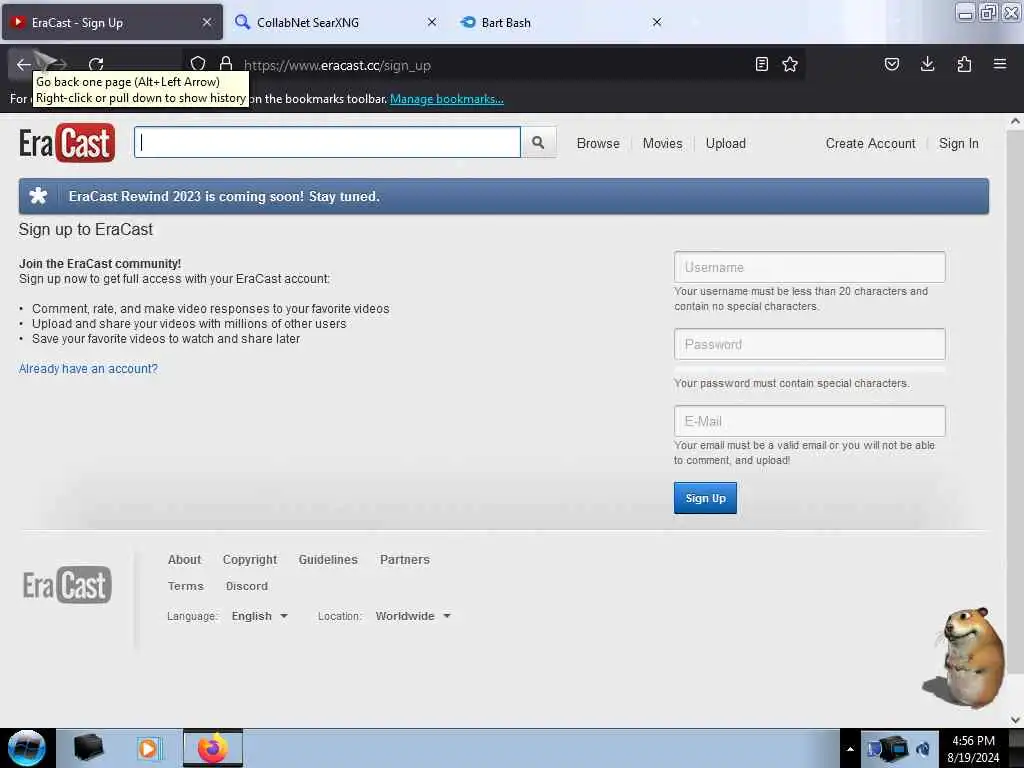Open the Windows Start orb
The height and width of the screenshot is (768, 1024).
coord(27,748)
